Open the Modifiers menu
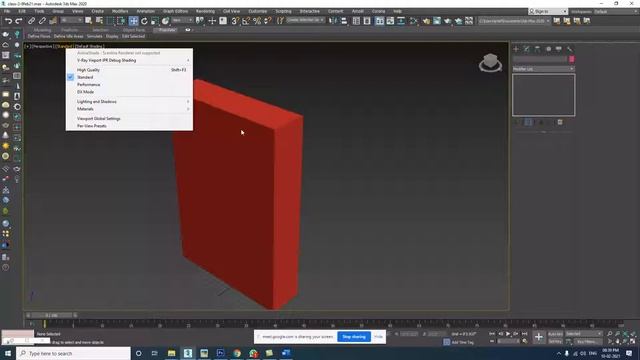Screen dimensions: 640x360 click(120, 11)
